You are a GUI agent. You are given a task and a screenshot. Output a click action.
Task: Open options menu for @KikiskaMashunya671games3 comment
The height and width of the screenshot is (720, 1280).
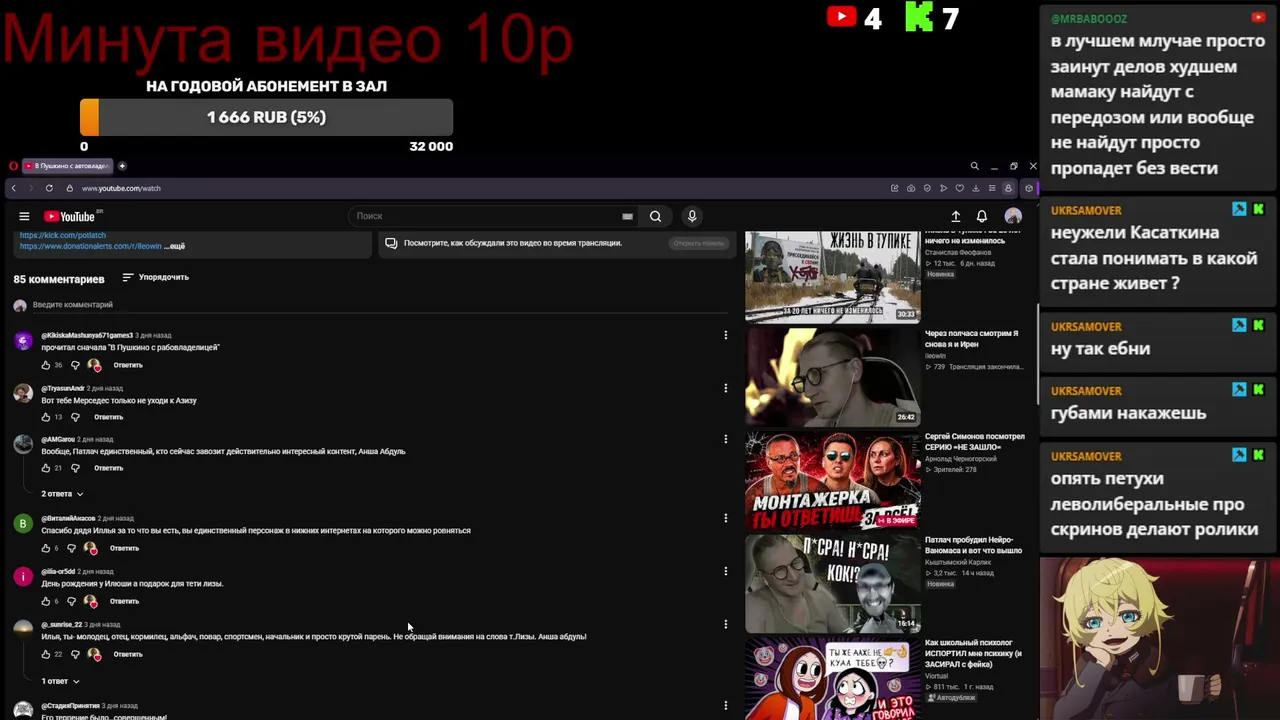726,335
